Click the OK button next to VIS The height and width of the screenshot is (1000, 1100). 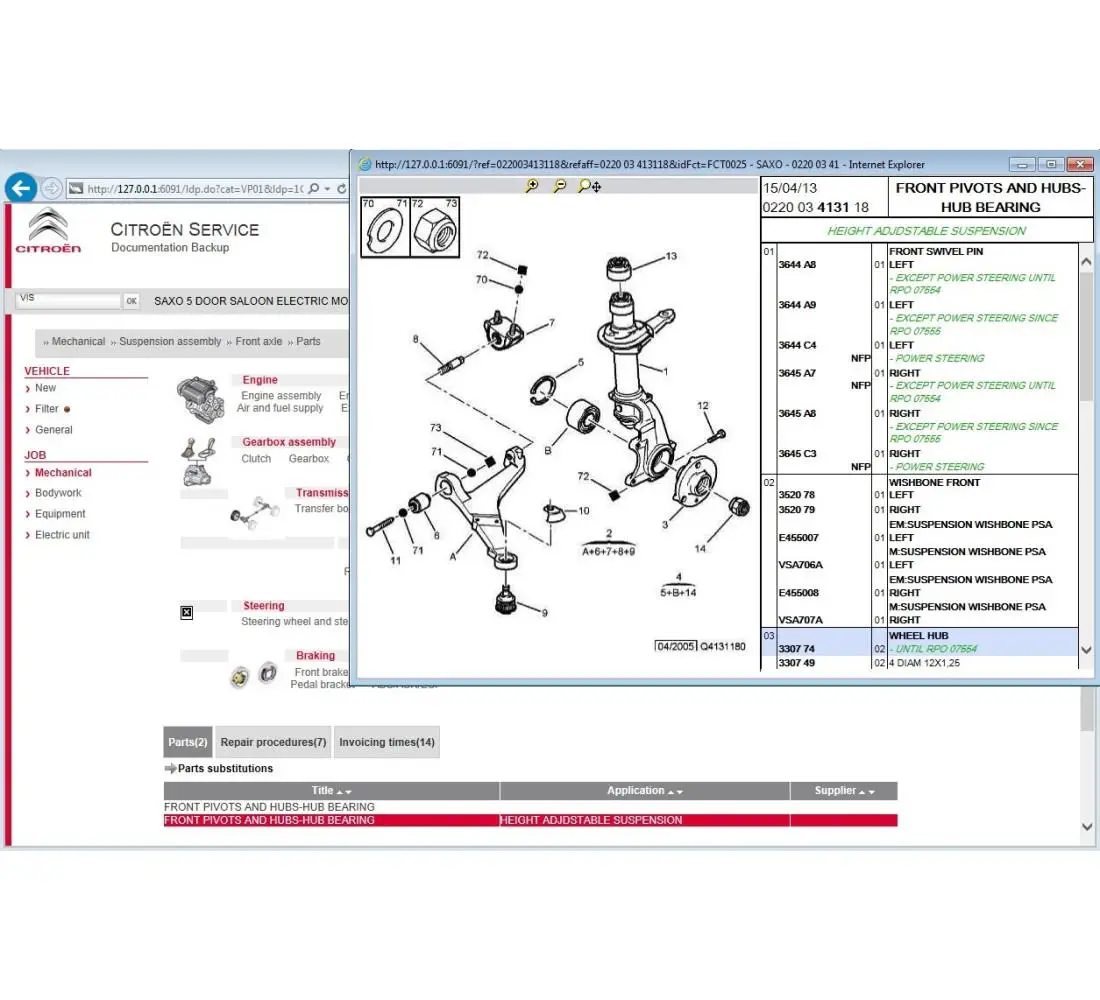[x=131, y=300]
